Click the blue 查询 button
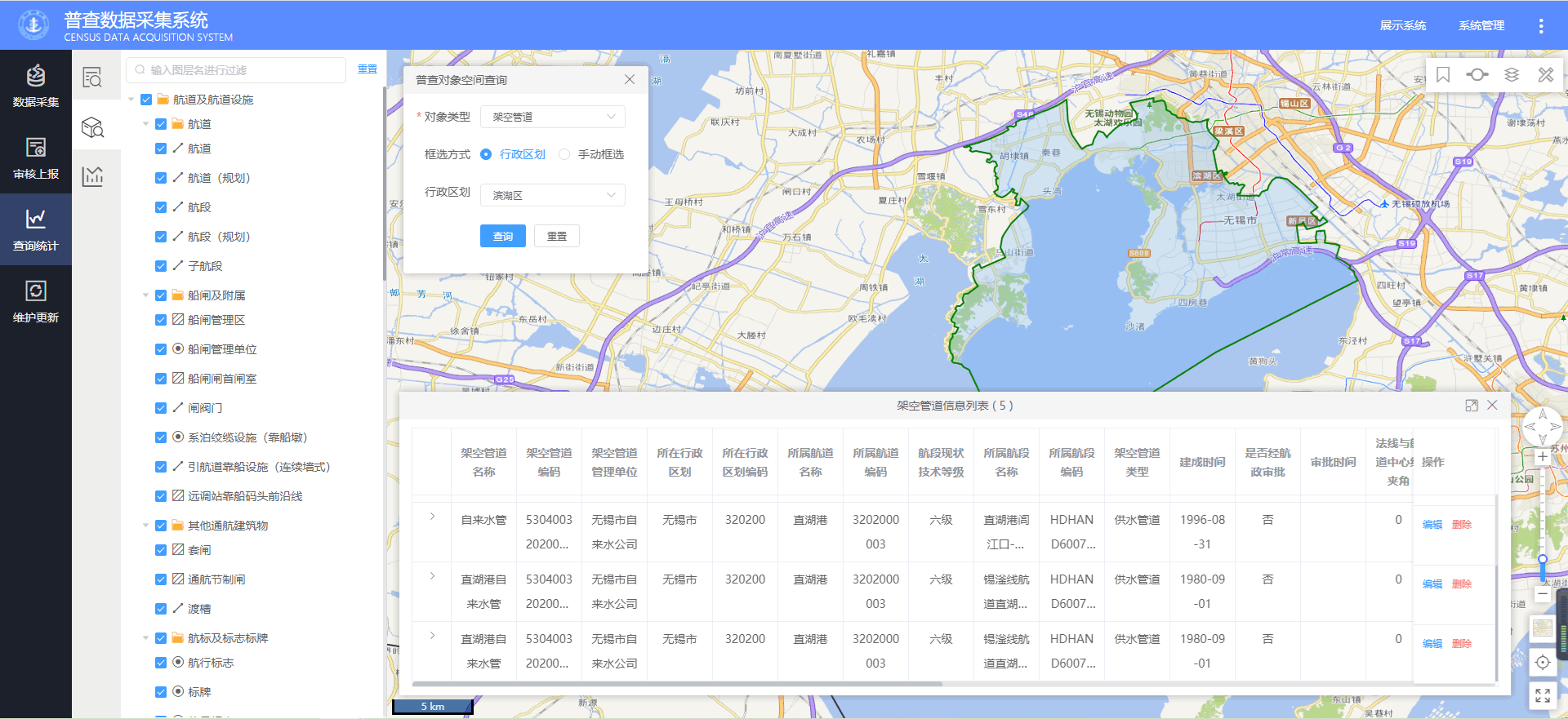The height and width of the screenshot is (719, 1568). pos(502,236)
